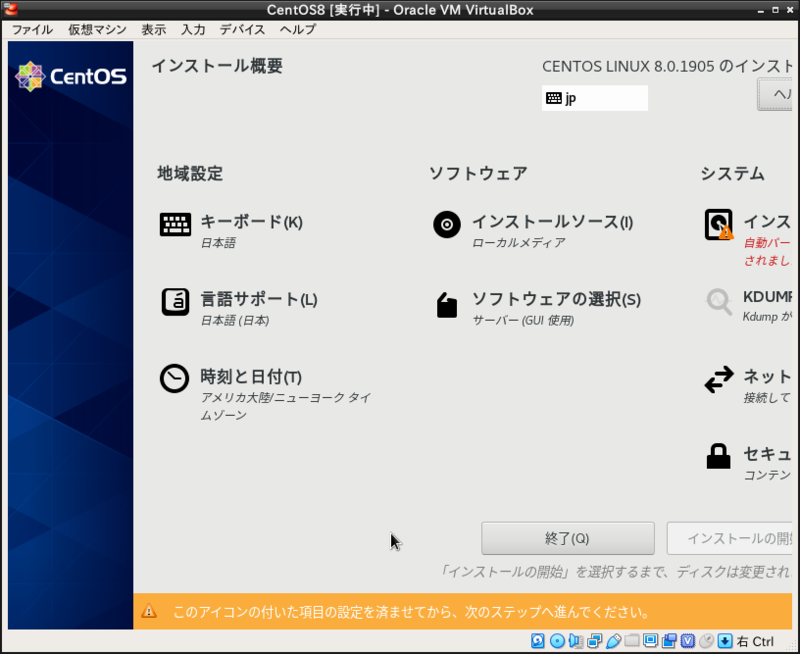
Task: Click the 日本語 (日本) language subtitle
Action: (235, 320)
